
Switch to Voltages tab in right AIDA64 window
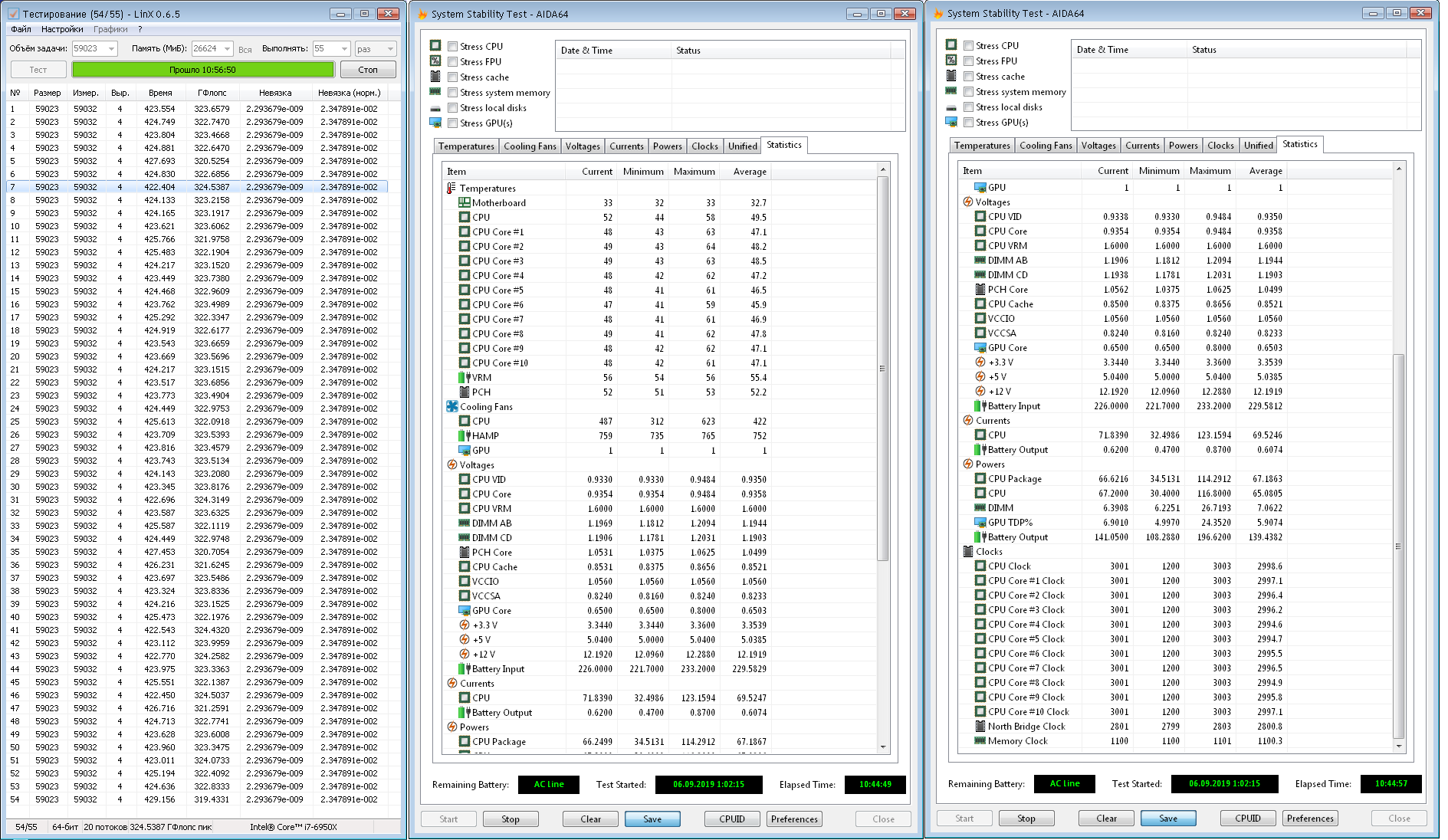pyautogui.click(x=1098, y=146)
